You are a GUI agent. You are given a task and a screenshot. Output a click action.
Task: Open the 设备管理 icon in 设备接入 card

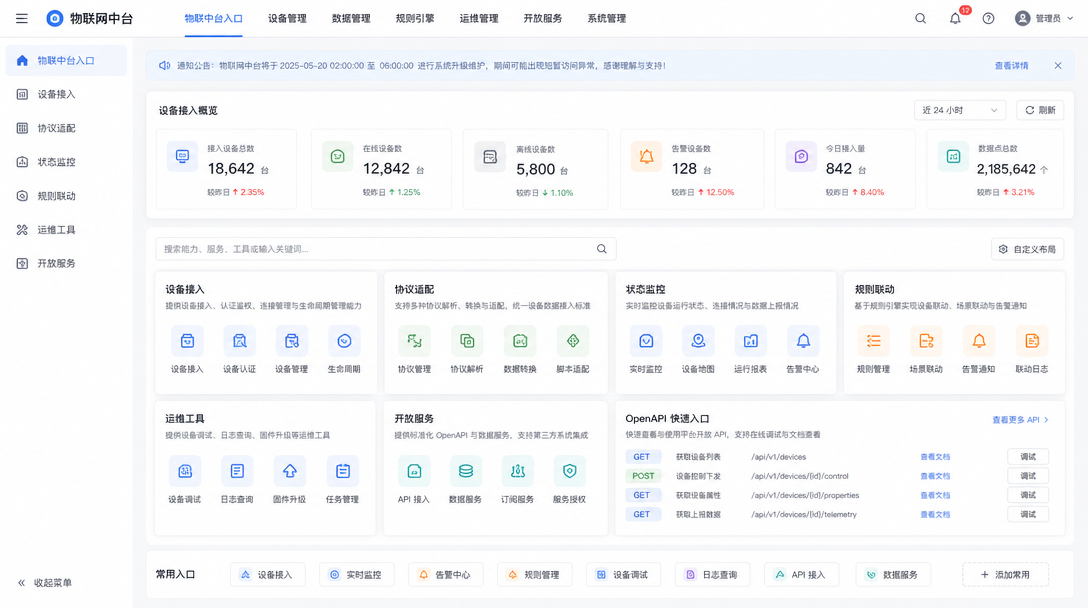click(291, 341)
